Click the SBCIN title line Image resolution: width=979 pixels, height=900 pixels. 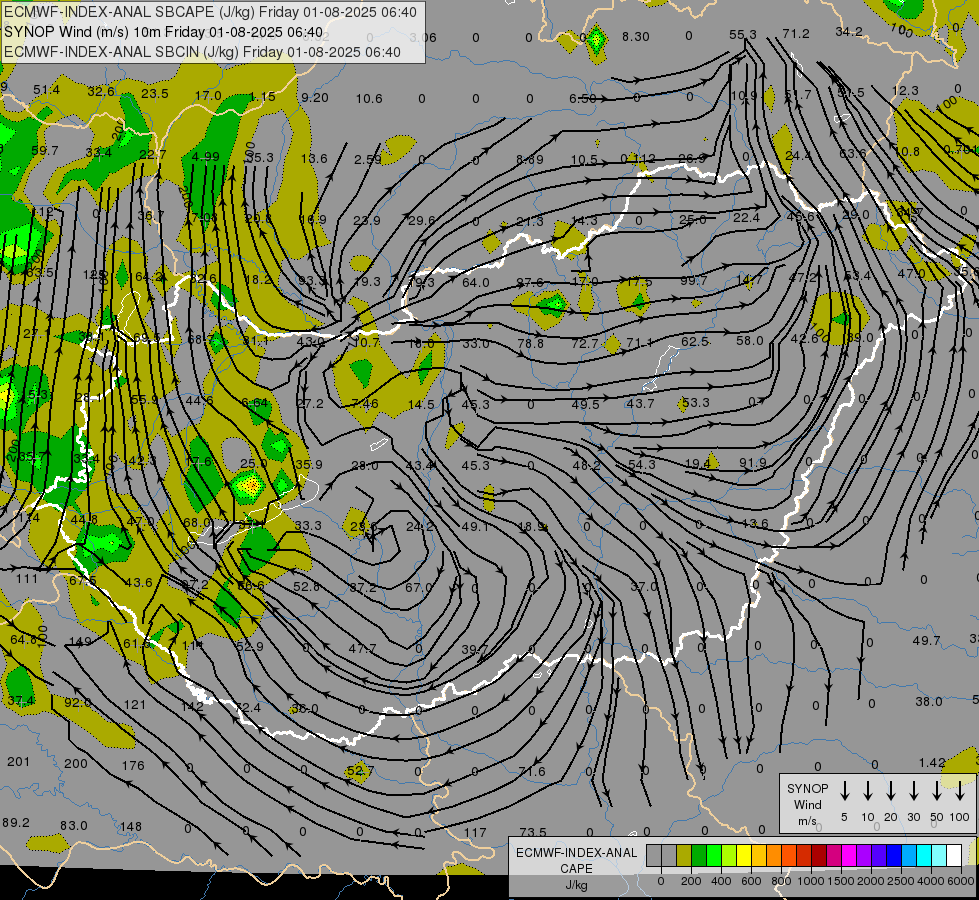click(202, 52)
